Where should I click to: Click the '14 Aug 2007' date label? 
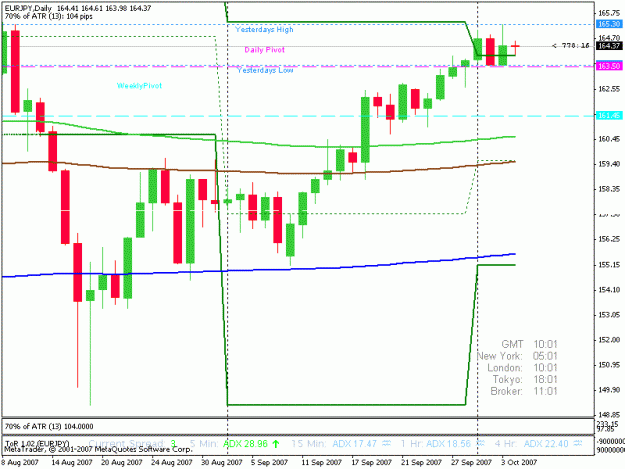(72, 462)
